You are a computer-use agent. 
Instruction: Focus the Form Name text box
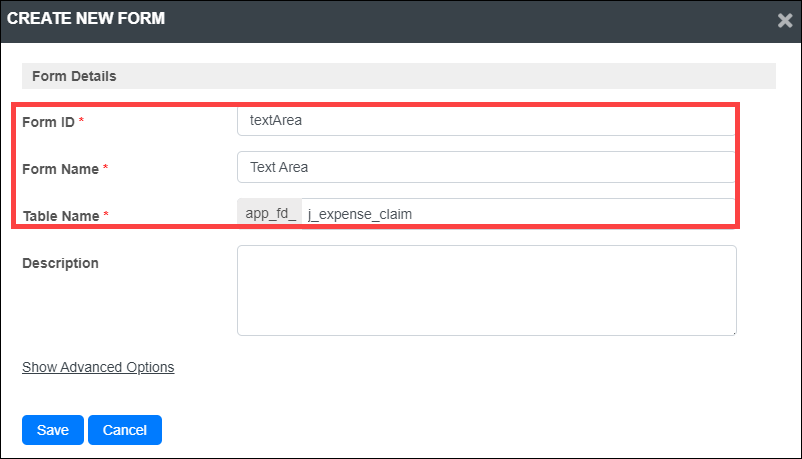(486, 167)
